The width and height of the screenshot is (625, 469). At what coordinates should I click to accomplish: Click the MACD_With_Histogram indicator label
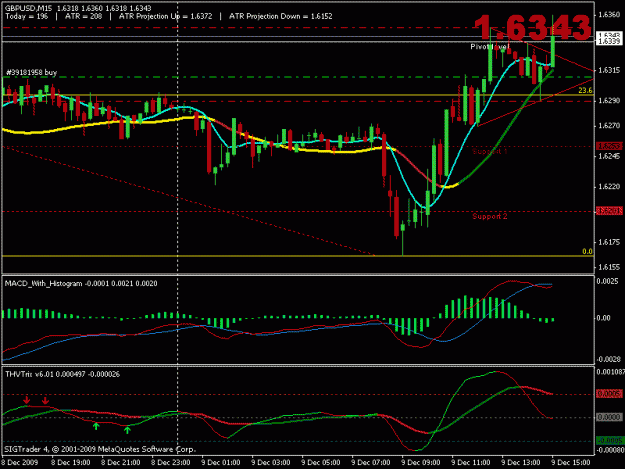coord(81,283)
